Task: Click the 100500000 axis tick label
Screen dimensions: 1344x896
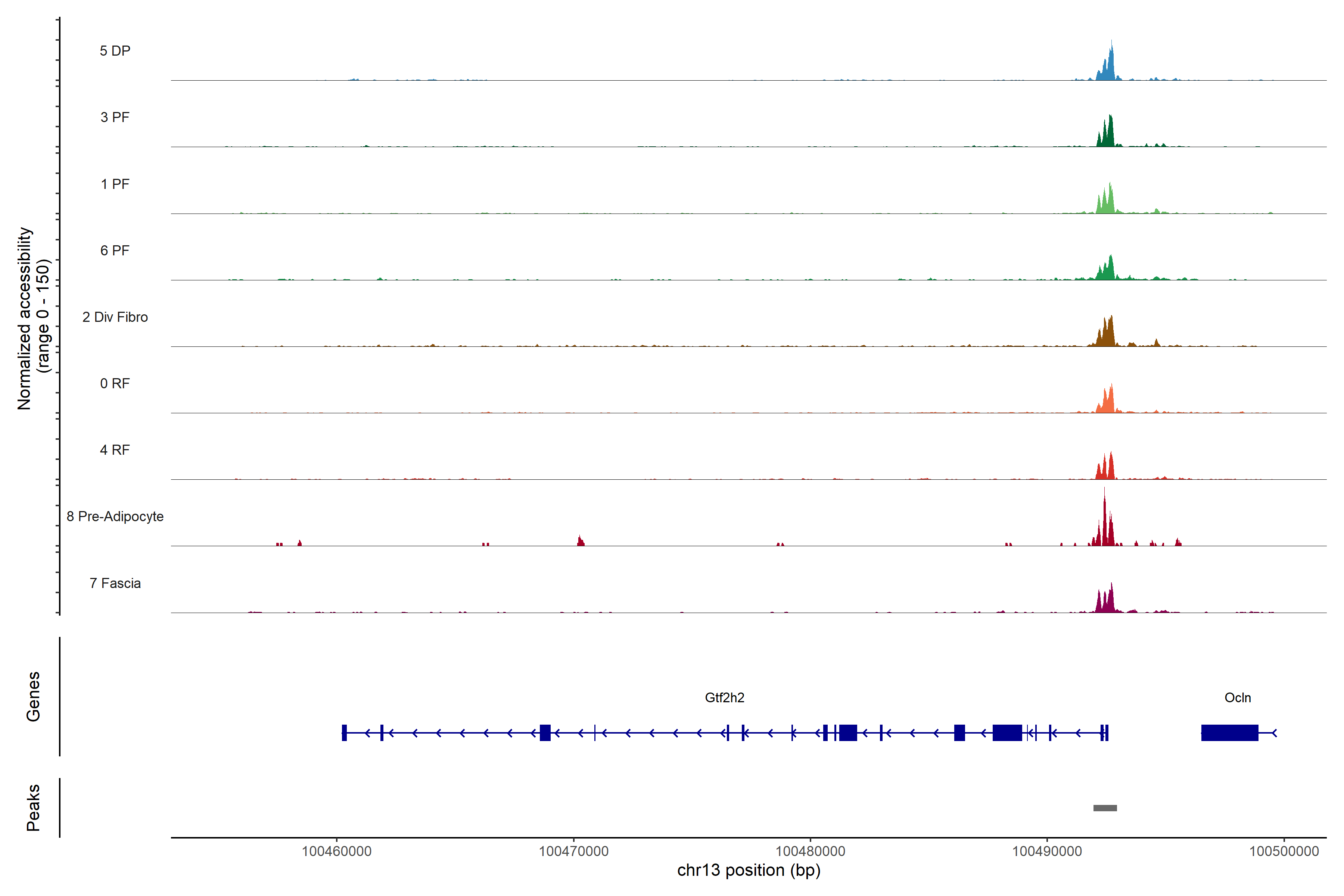Action: click(1284, 852)
